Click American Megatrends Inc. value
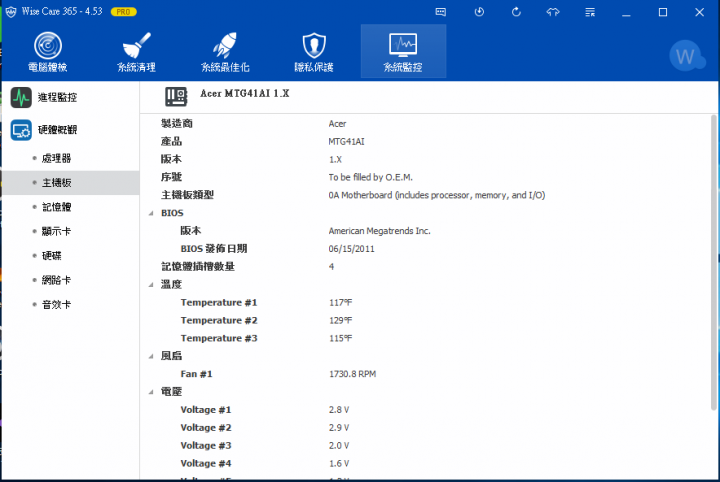The image size is (720, 482). 379,231
